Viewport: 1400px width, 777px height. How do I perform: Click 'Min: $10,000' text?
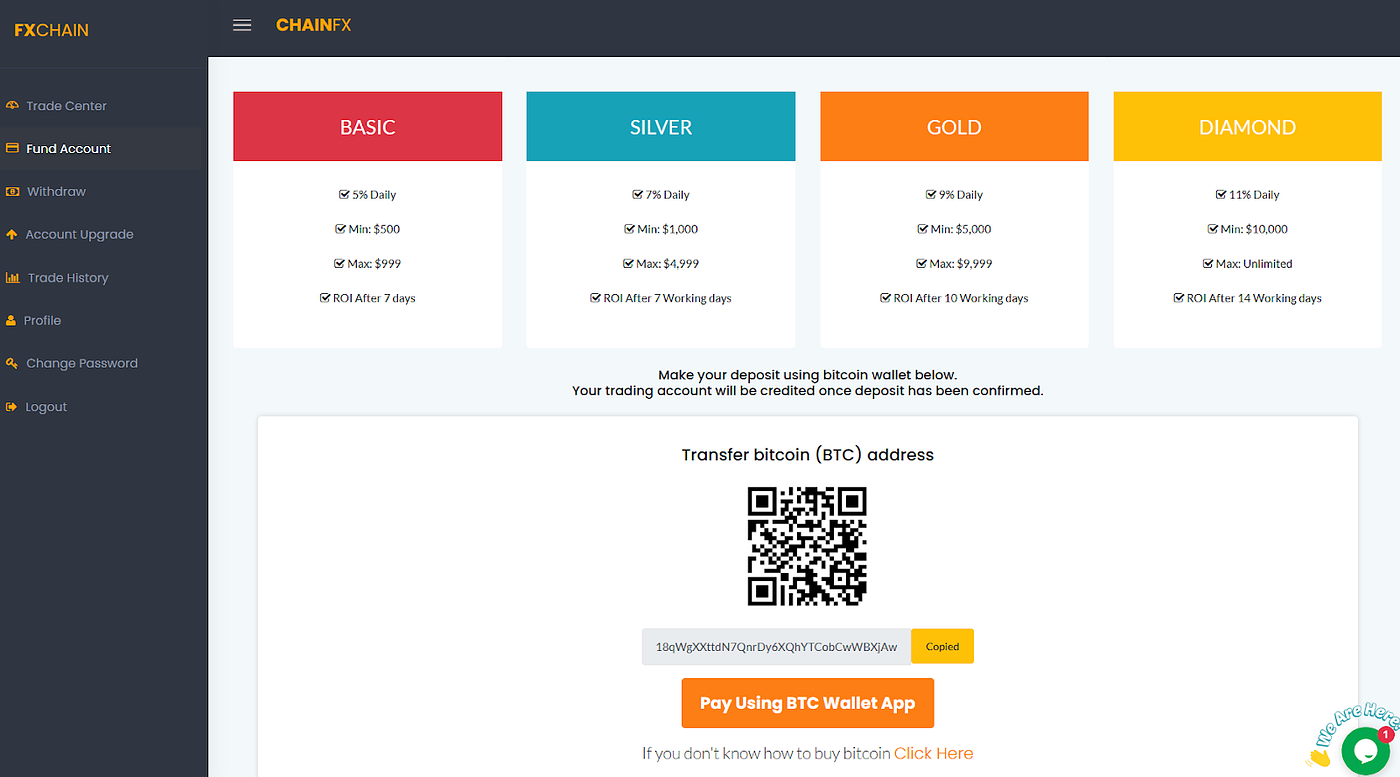tap(1254, 229)
